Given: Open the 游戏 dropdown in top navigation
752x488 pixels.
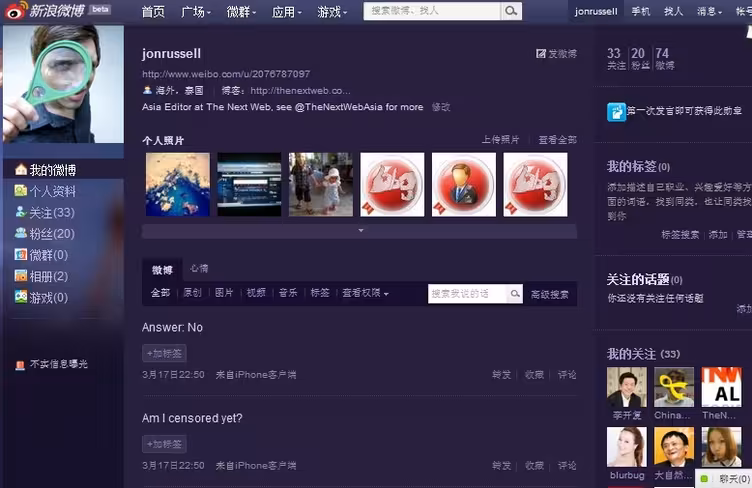Looking at the screenshot, I should pyautogui.click(x=332, y=12).
